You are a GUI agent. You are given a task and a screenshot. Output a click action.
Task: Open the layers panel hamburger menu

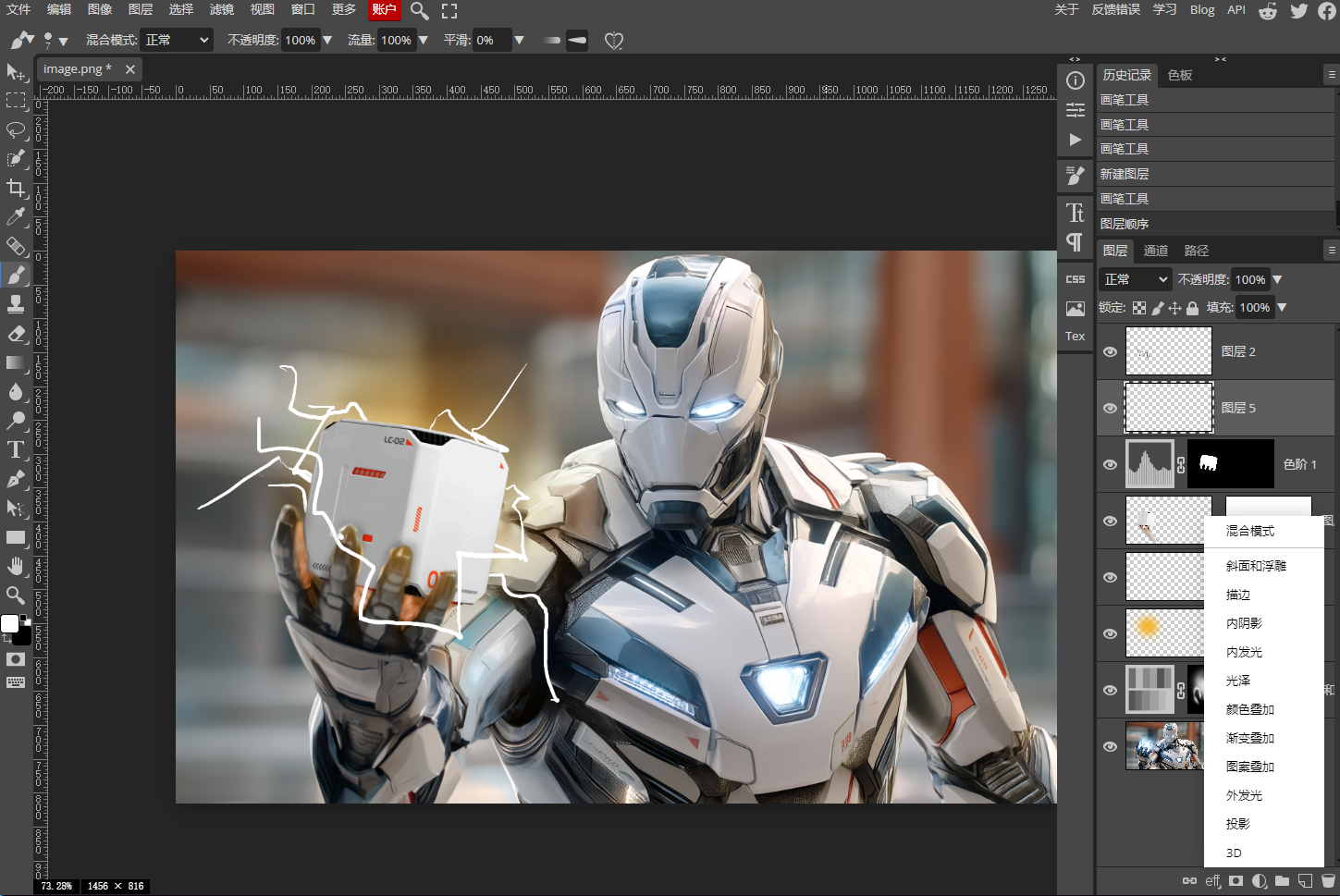point(1331,250)
